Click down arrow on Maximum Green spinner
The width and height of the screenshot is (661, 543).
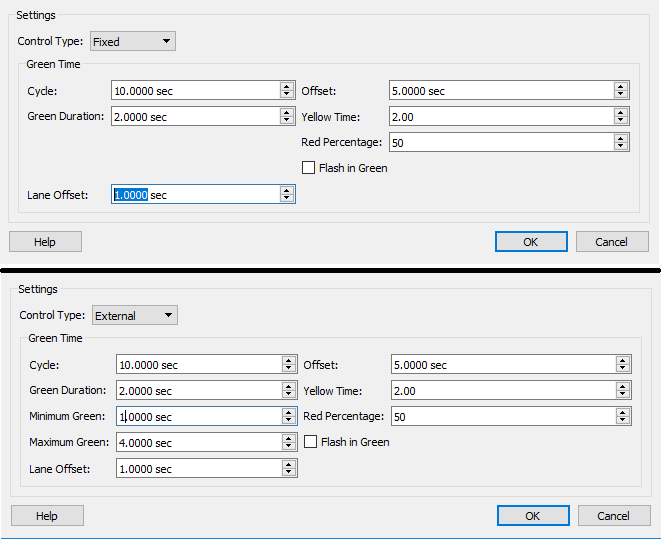[x=289, y=446]
